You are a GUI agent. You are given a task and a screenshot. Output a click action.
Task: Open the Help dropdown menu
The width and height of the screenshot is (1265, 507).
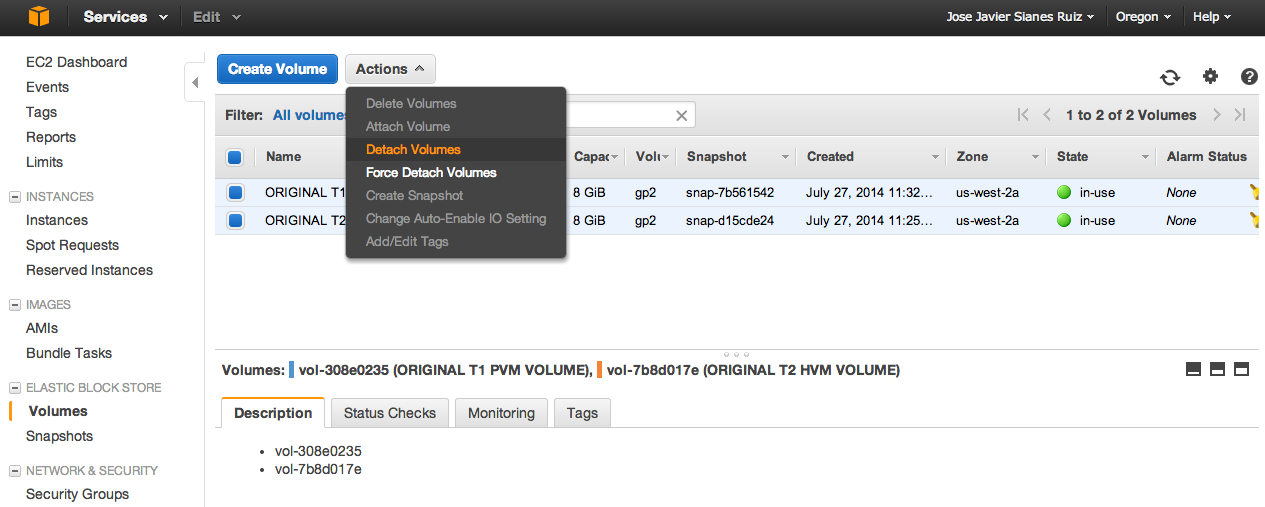click(1212, 17)
